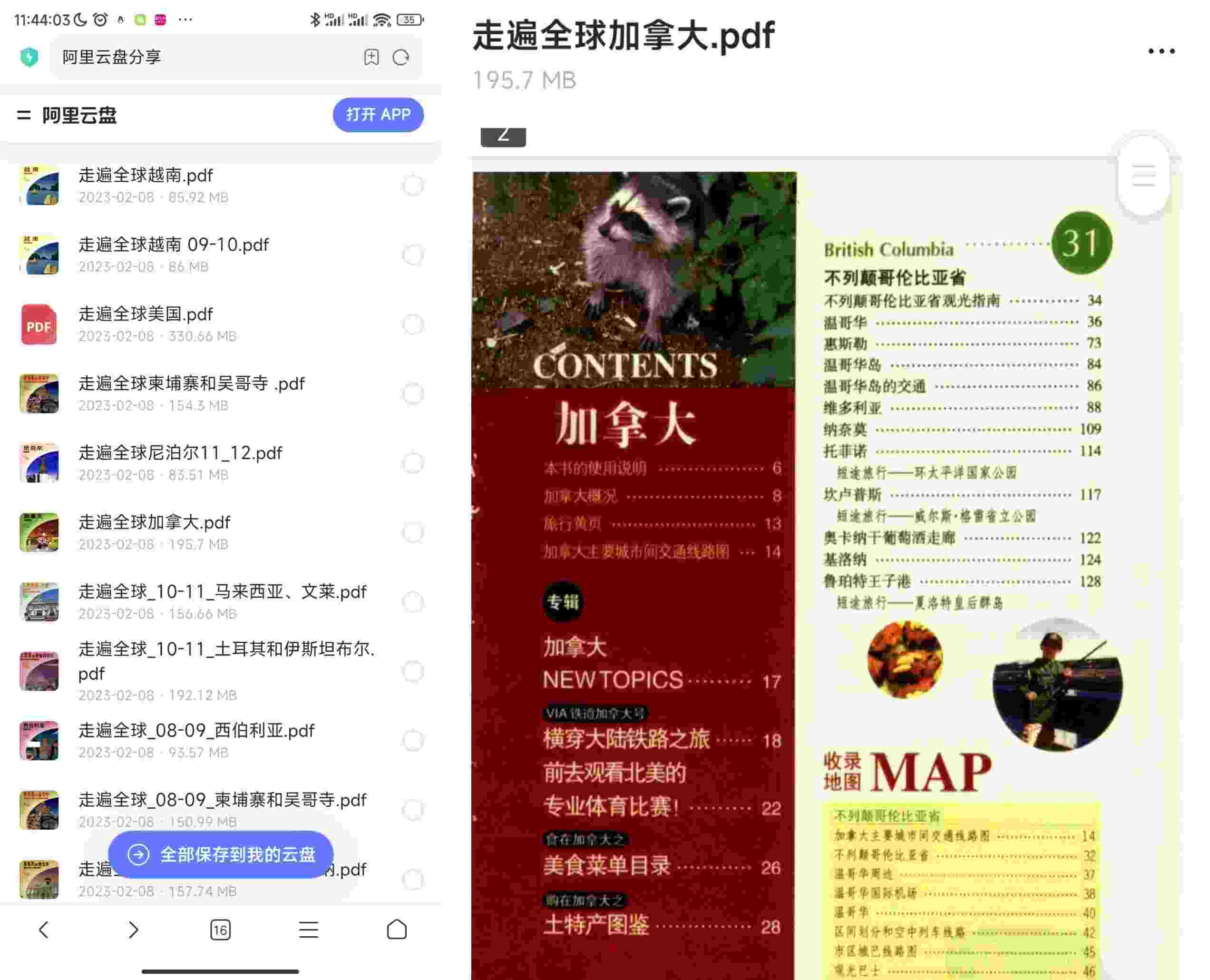
Task: Select checkbox for 走遍全球越南.pdf
Action: (412, 185)
